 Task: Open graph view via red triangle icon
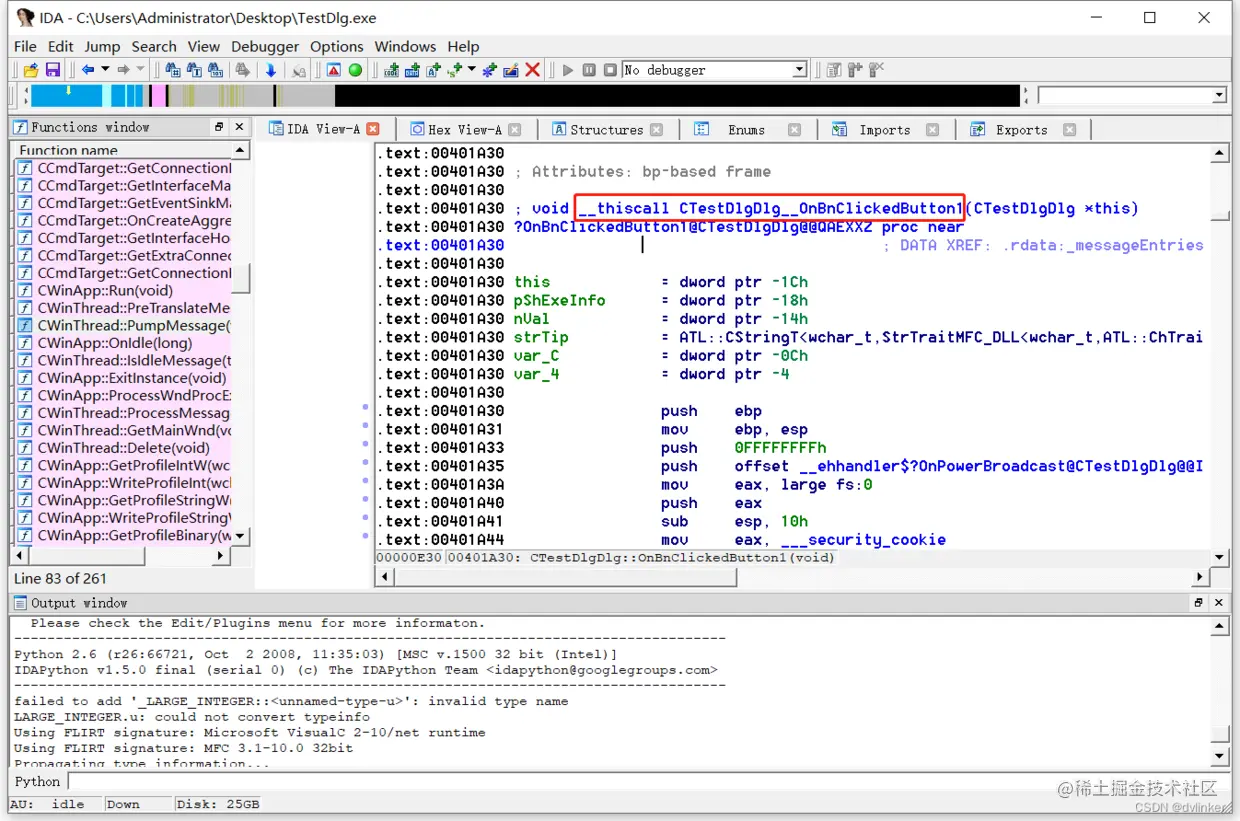334,70
